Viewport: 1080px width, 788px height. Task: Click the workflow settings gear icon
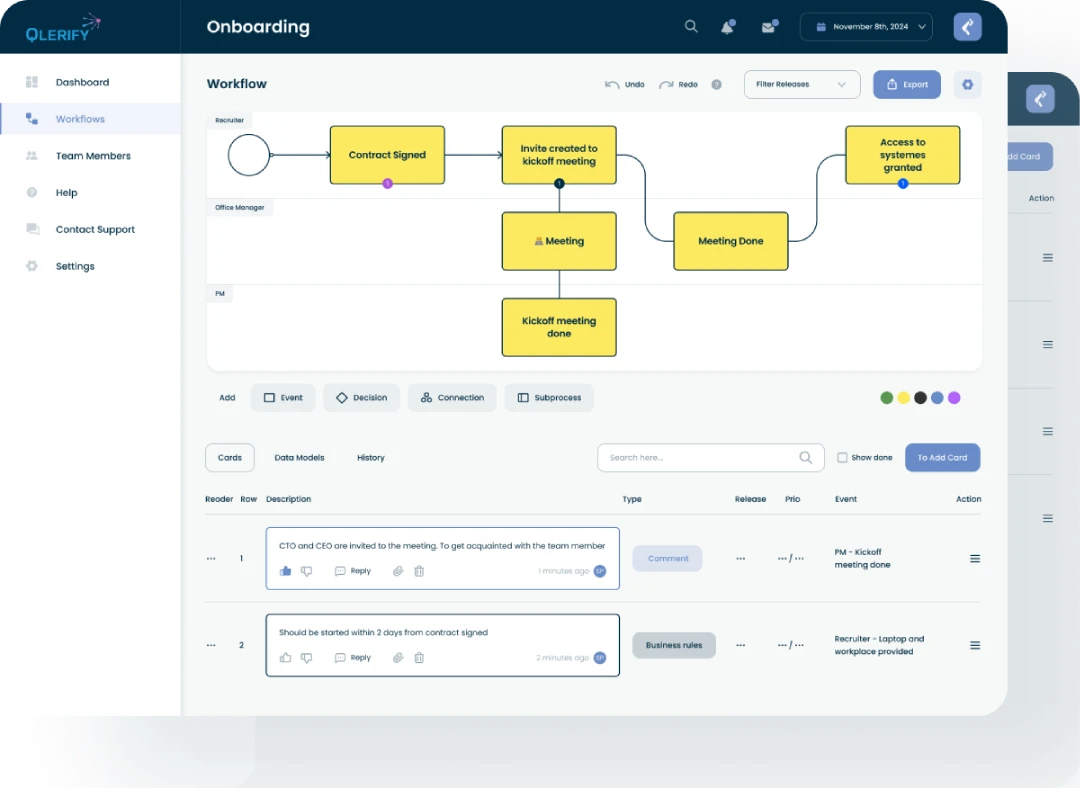967,85
